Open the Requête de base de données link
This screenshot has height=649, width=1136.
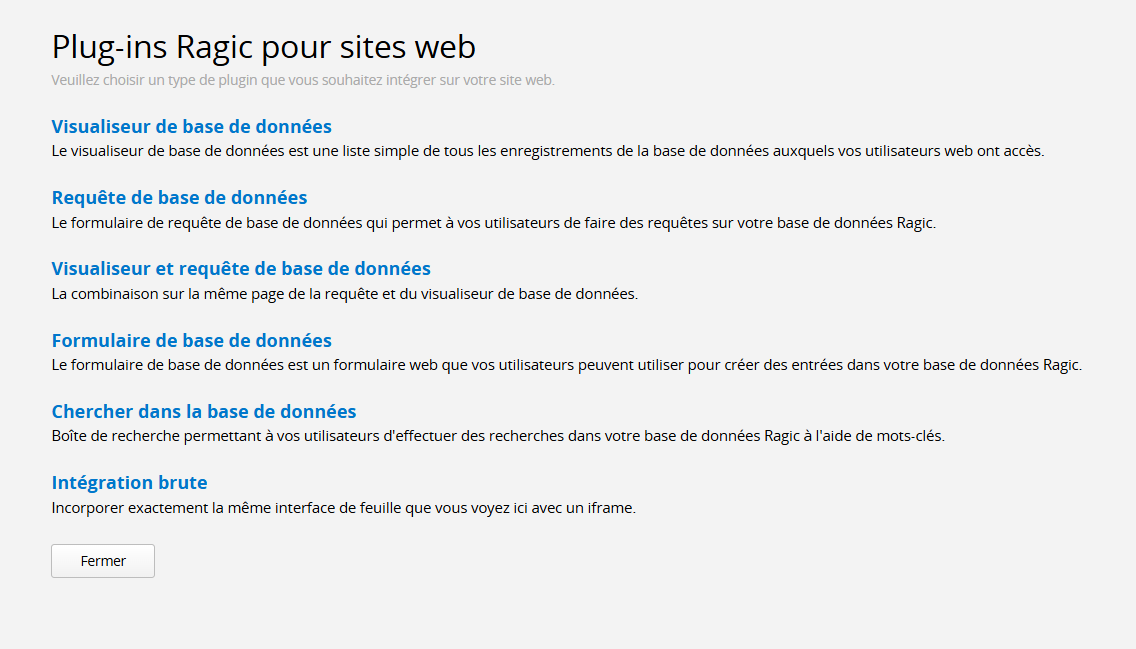tap(179, 197)
